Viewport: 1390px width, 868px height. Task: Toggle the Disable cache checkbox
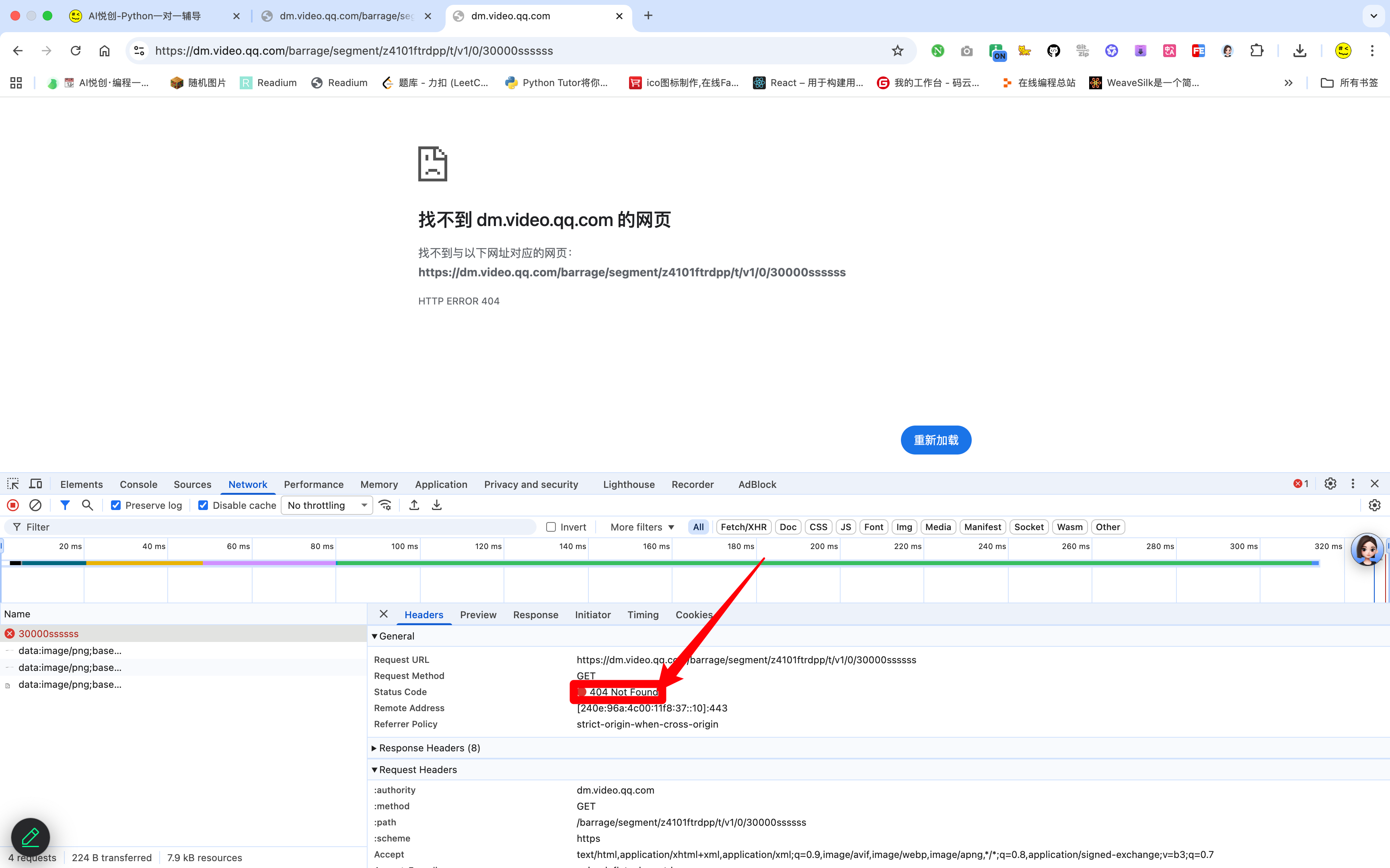pos(203,505)
